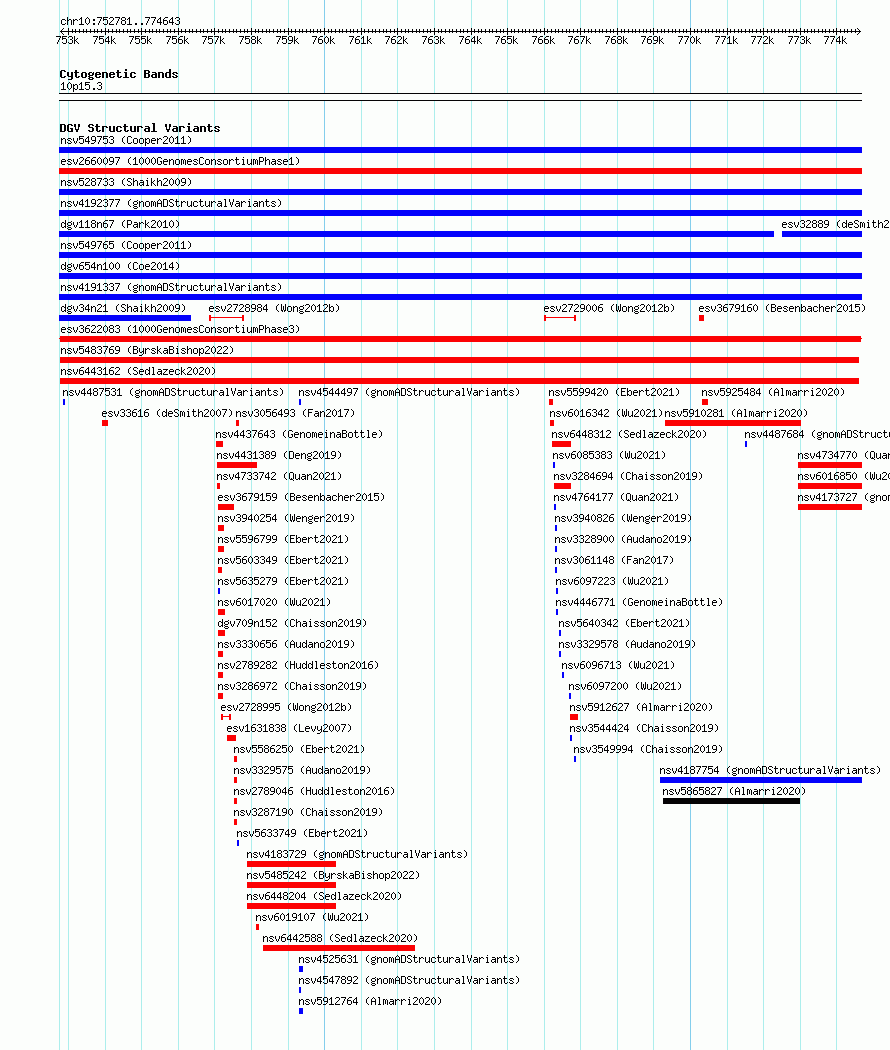890x1050 pixels.
Task: Open nsv6019107 (Wu2021) variant
Action: (x=312, y=917)
